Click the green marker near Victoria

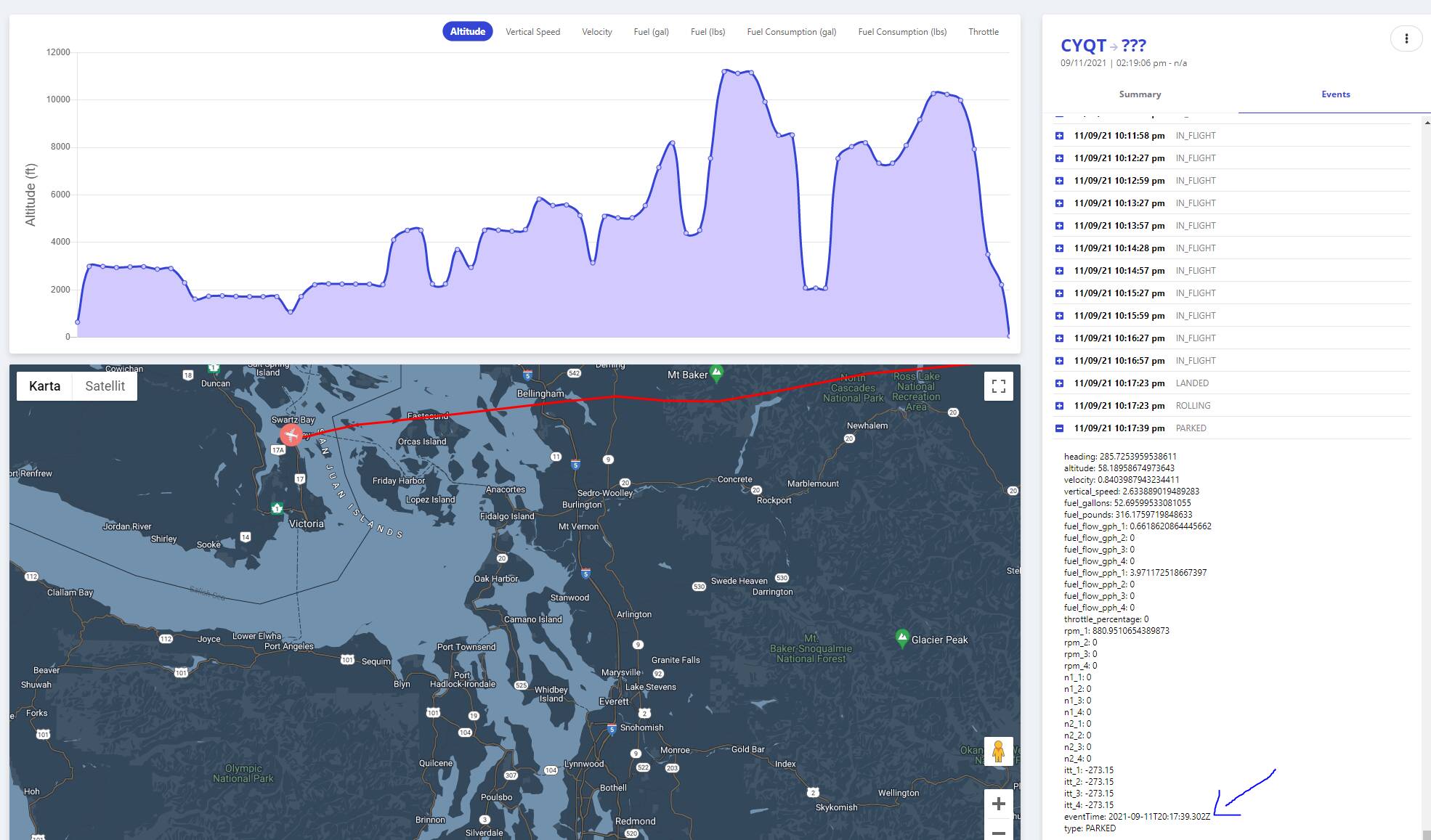[277, 508]
